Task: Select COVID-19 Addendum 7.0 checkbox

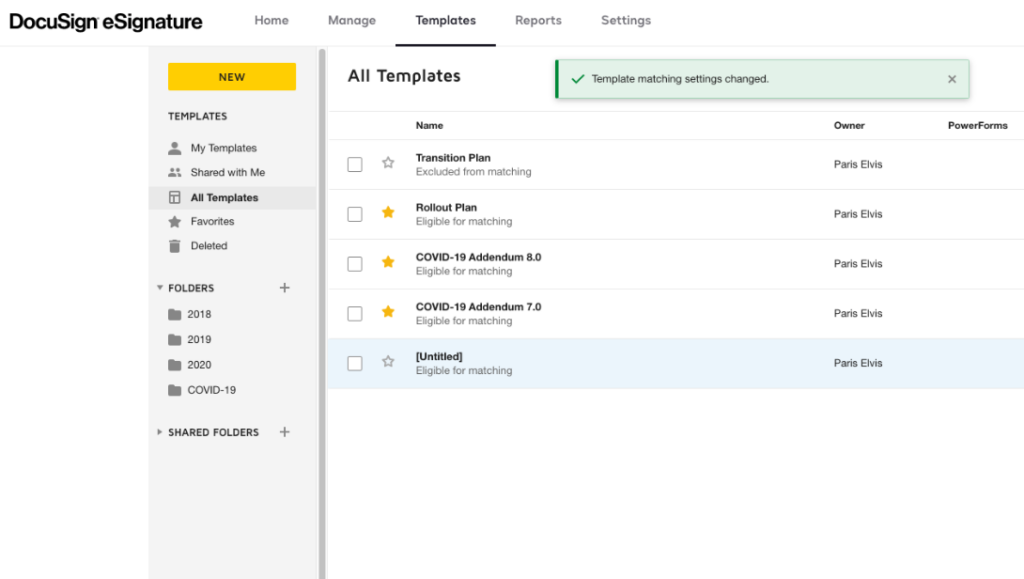Action: [x=355, y=313]
